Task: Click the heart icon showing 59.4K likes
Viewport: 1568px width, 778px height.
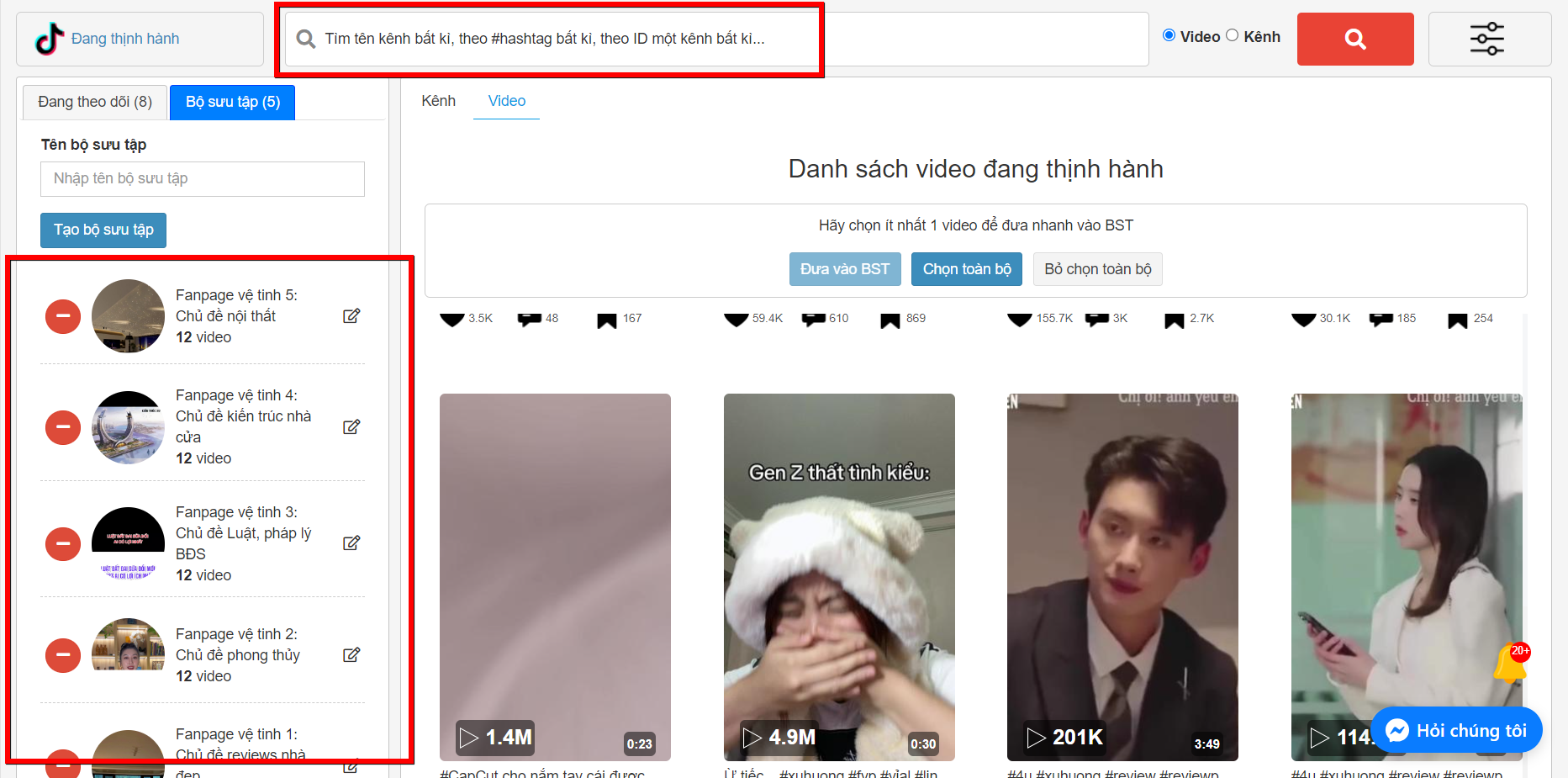Action: 736,320
